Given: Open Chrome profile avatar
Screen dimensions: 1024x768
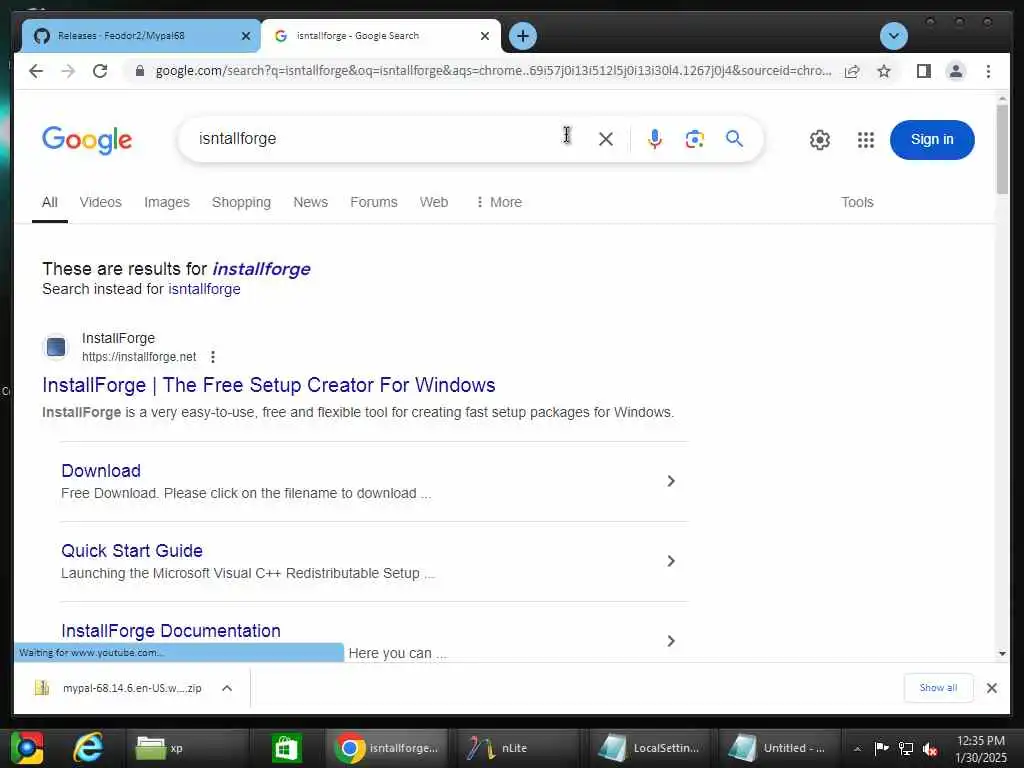Looking at the screenshot, I should click(955, 71).
